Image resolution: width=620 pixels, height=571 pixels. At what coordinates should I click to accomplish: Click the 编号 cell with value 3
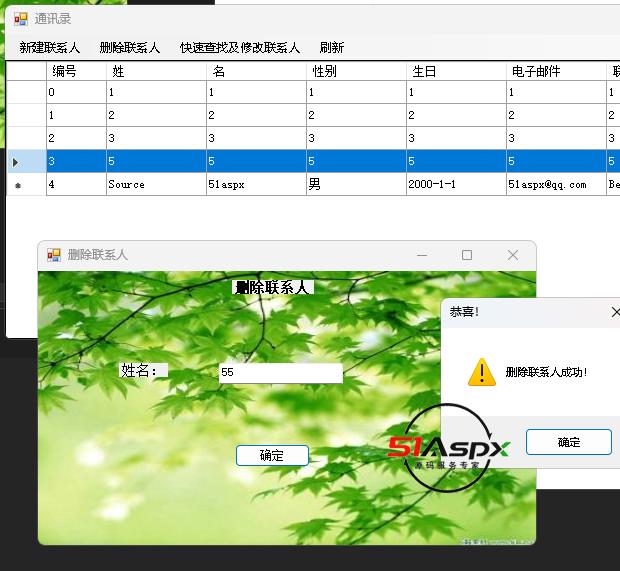tap(76, 161)
